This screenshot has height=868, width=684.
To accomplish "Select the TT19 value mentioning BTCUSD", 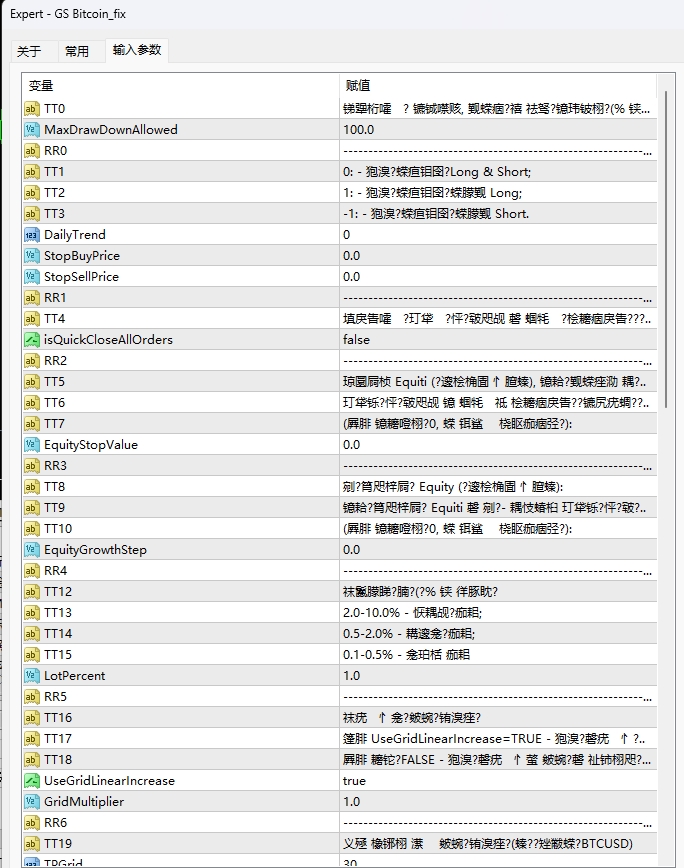I will [498, 844].
